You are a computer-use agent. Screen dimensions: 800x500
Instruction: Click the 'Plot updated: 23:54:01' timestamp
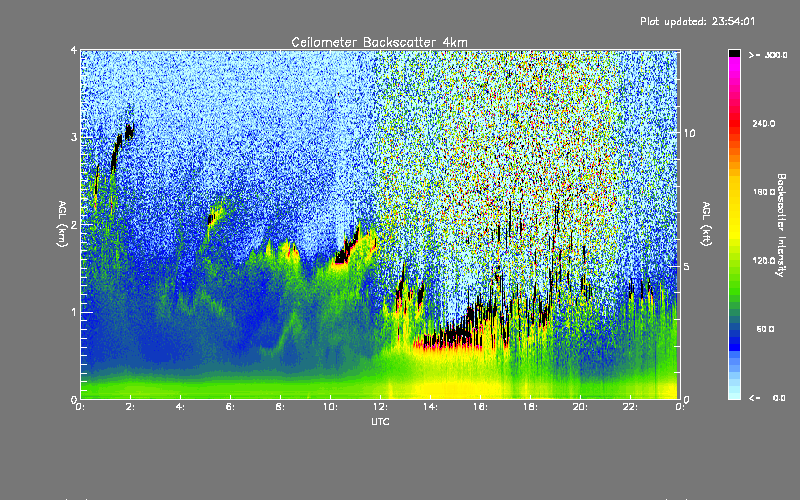click(697, 21)
